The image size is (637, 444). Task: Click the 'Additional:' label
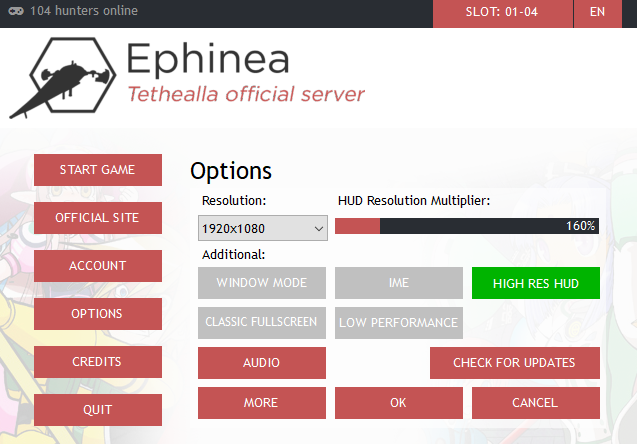coord(234,255)
